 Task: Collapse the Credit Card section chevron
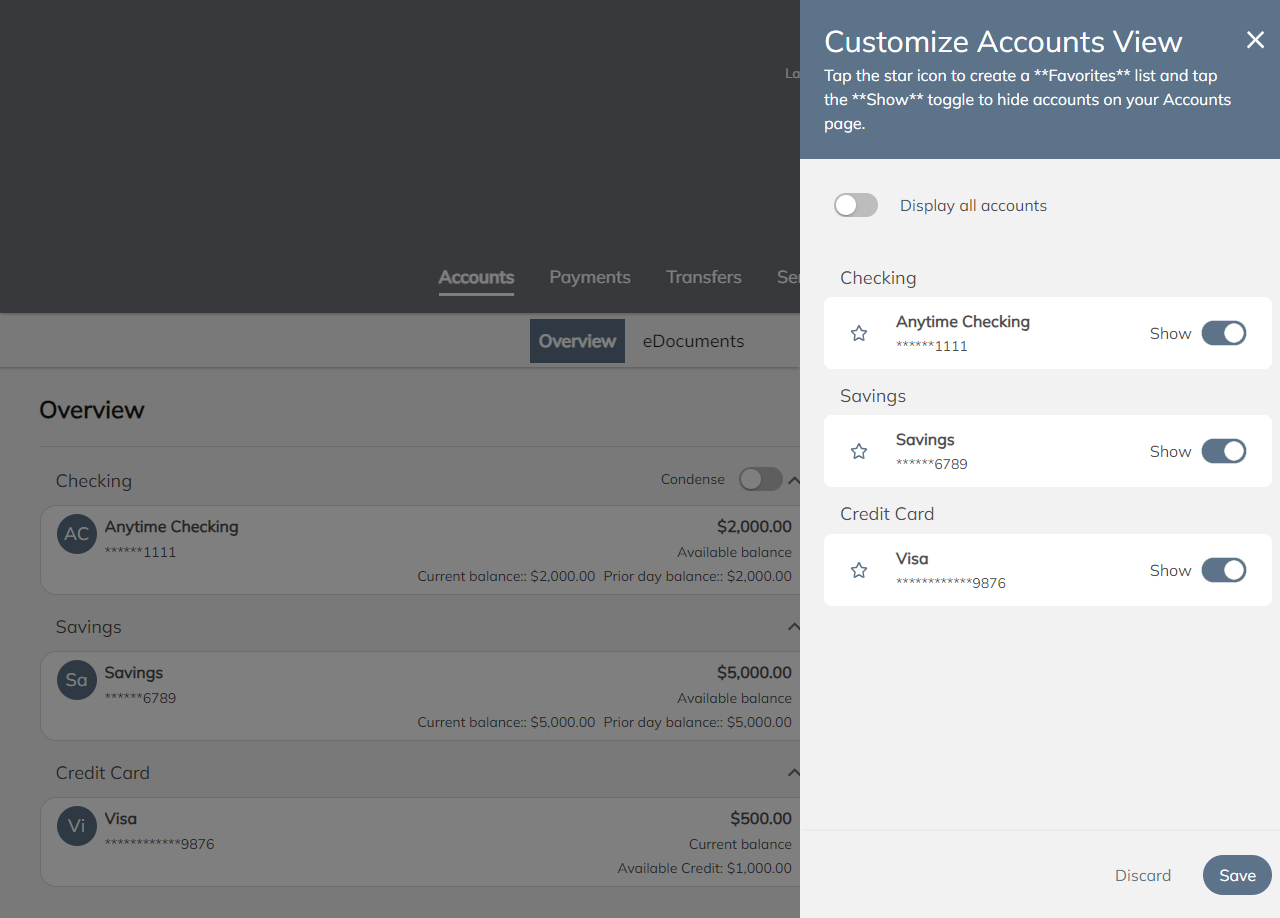pos(793,773)
